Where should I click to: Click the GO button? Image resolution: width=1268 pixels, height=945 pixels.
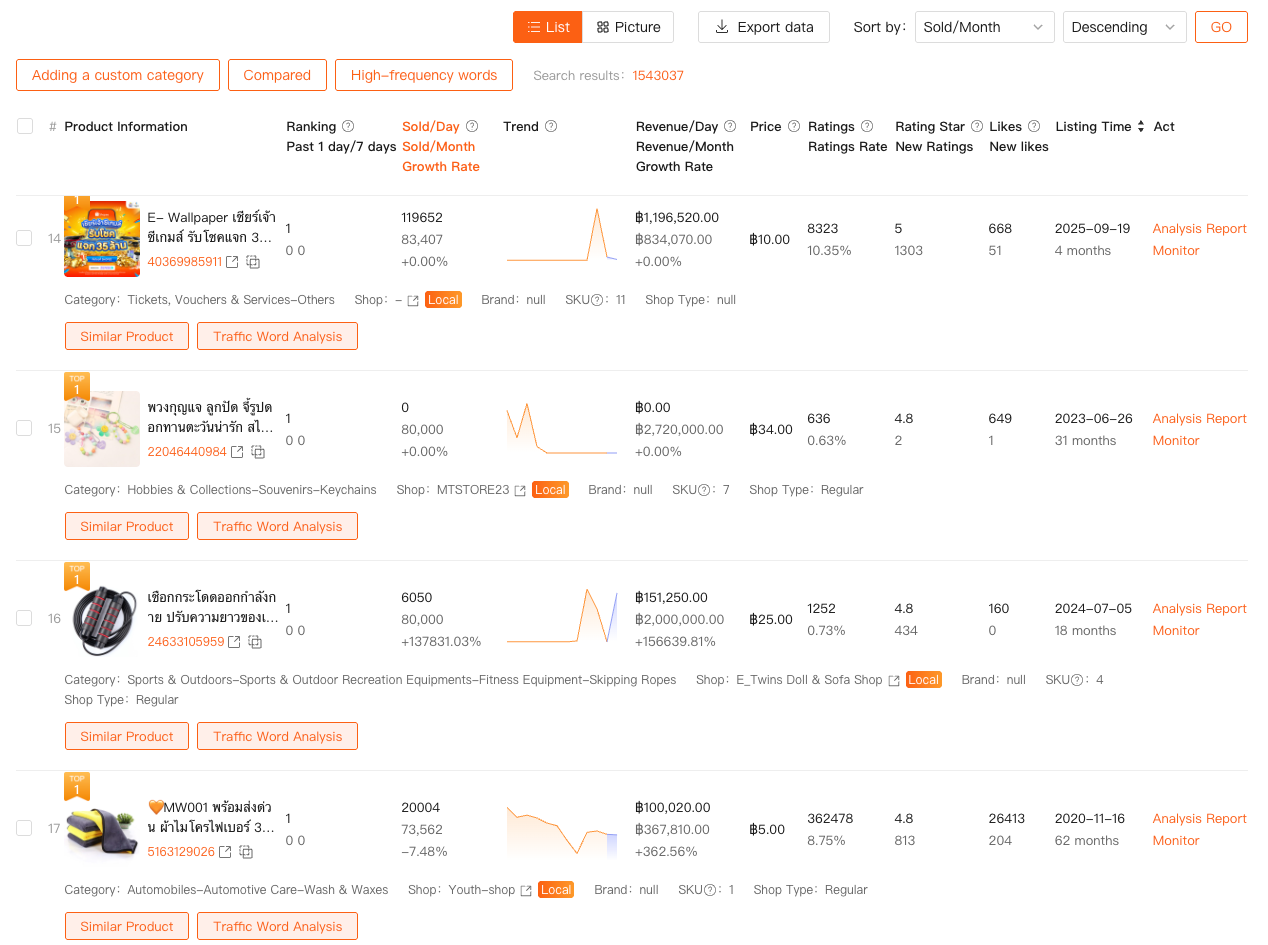click(x=1221, y=27)
